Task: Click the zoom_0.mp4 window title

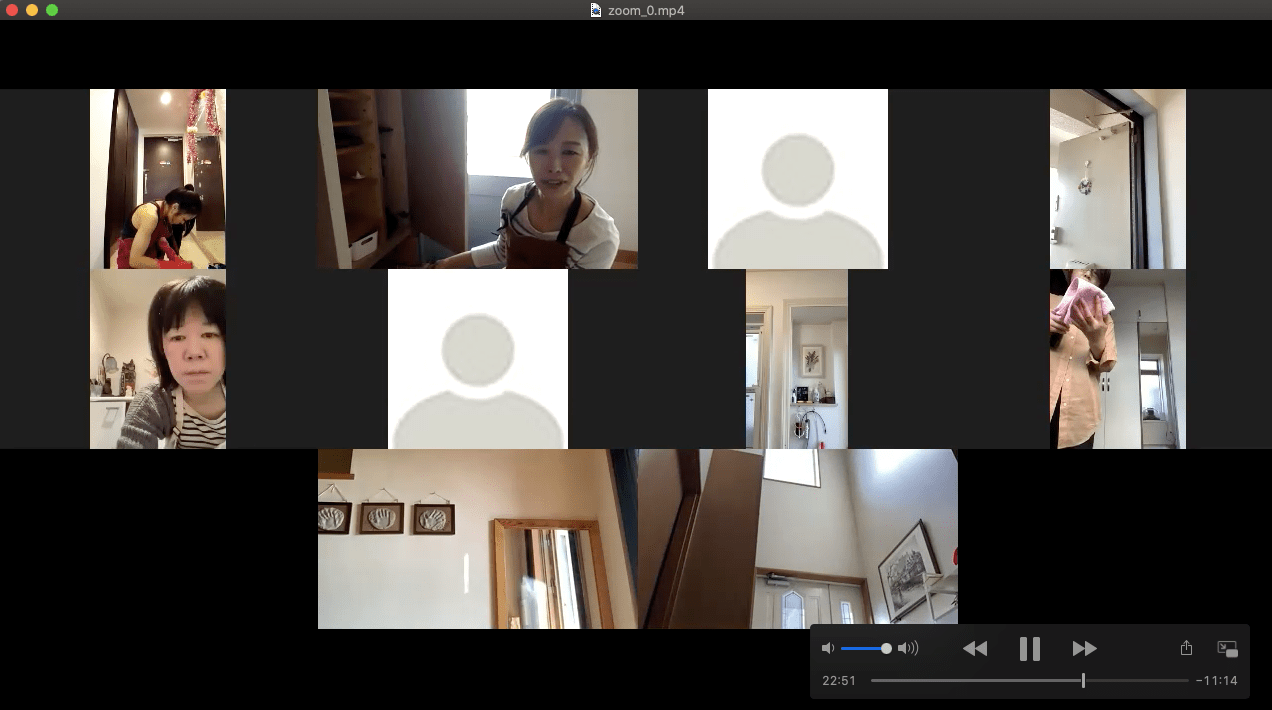Action: point(646,10)
